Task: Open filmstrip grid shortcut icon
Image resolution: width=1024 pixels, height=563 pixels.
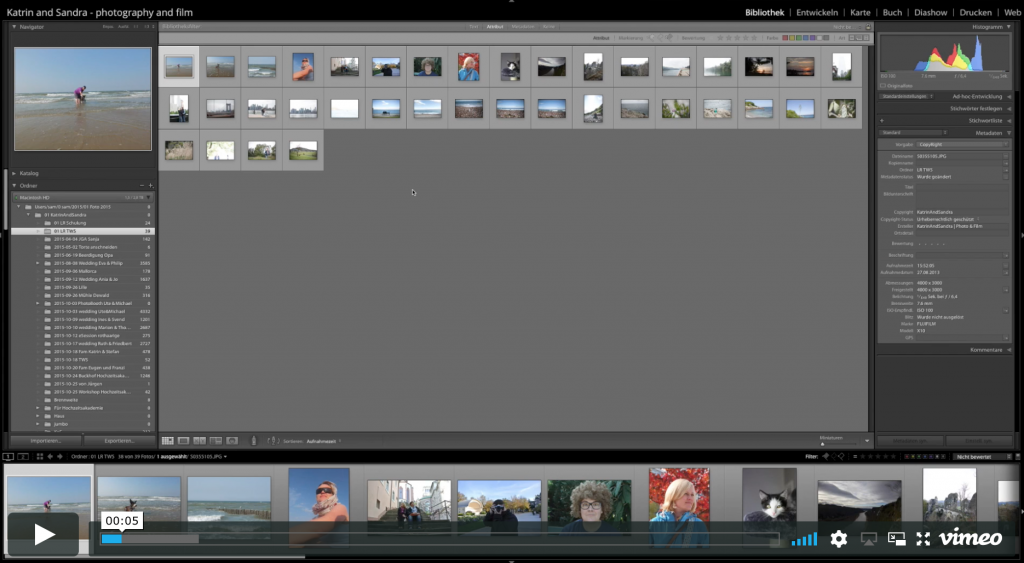Action: point(40,457)
